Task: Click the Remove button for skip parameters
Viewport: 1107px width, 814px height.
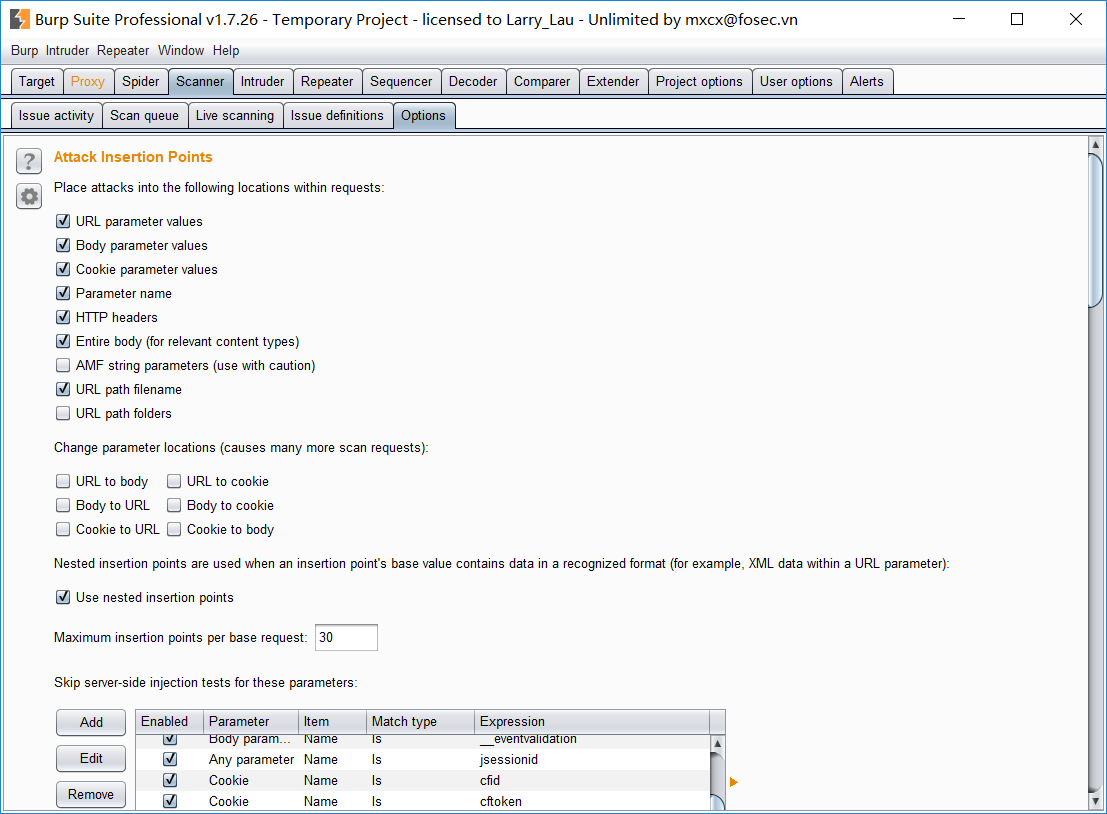Action: pyautogui.click(x=91, y=794)
